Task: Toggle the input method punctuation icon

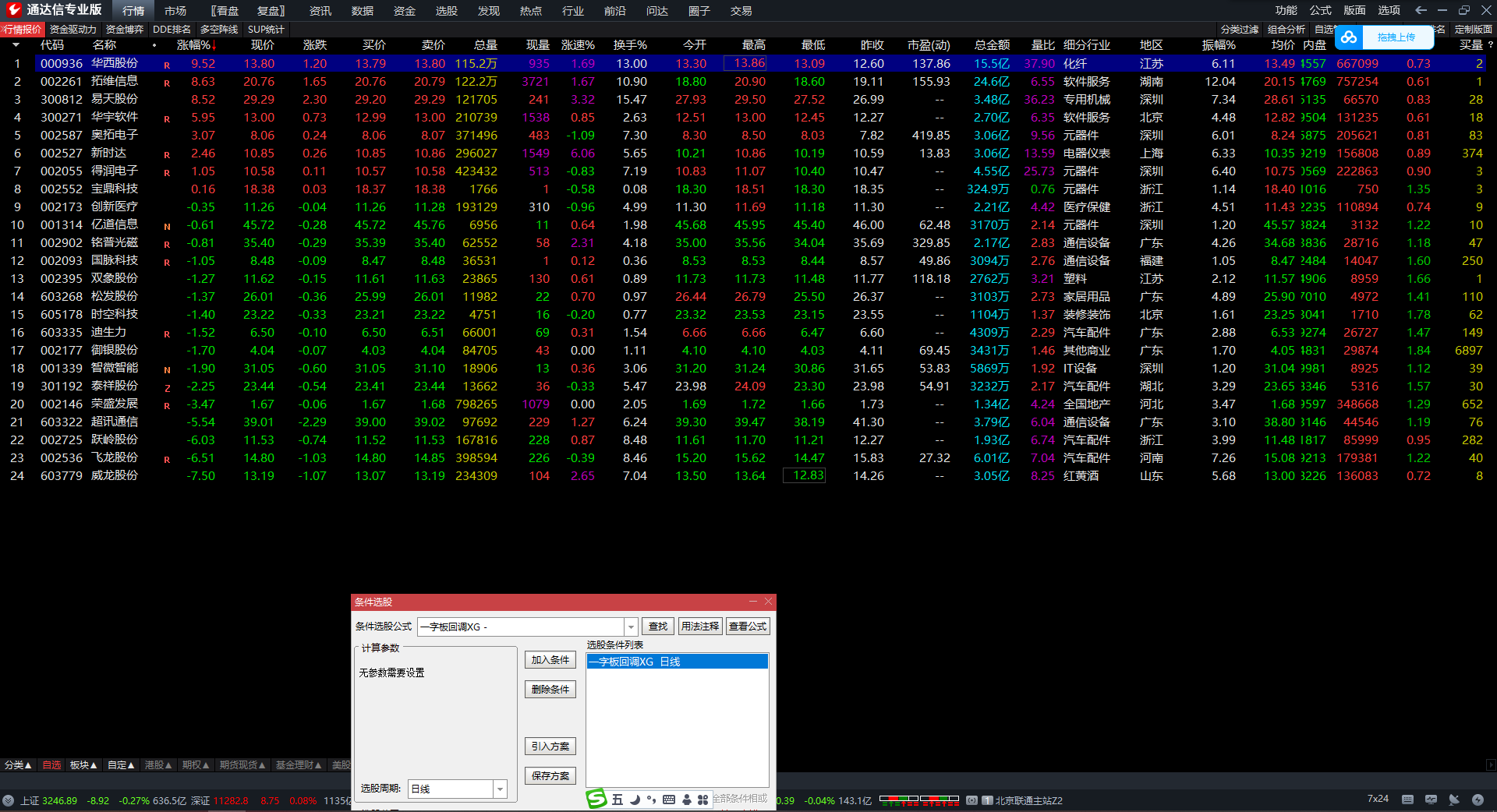Action: click(651, 800)
